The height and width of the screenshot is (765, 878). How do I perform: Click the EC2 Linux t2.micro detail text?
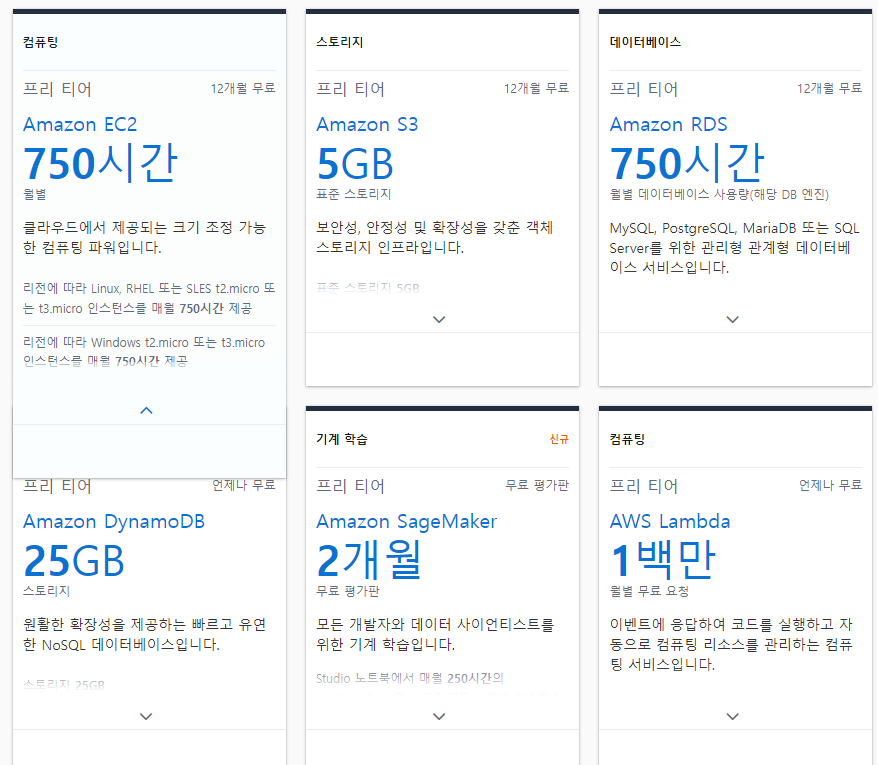tap(149, 298)
